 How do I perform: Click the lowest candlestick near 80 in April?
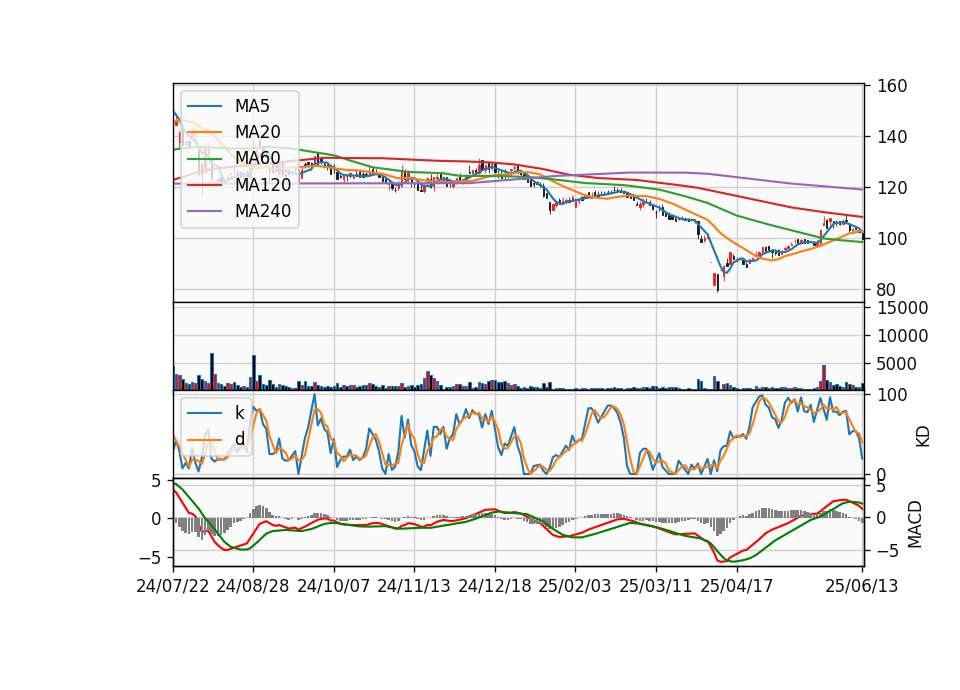718,283
